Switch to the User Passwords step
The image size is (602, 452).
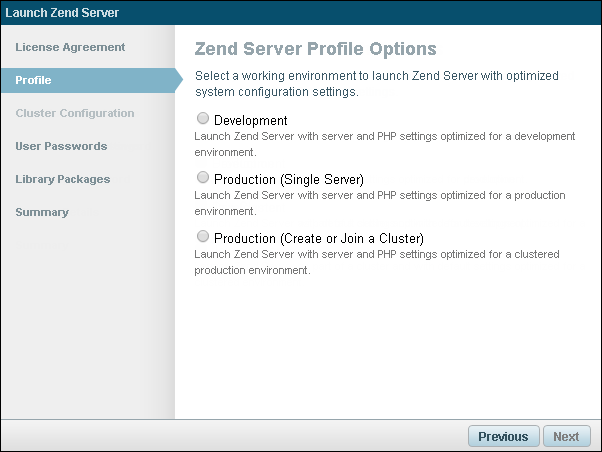pyautogui.click(x=61, y=146)
